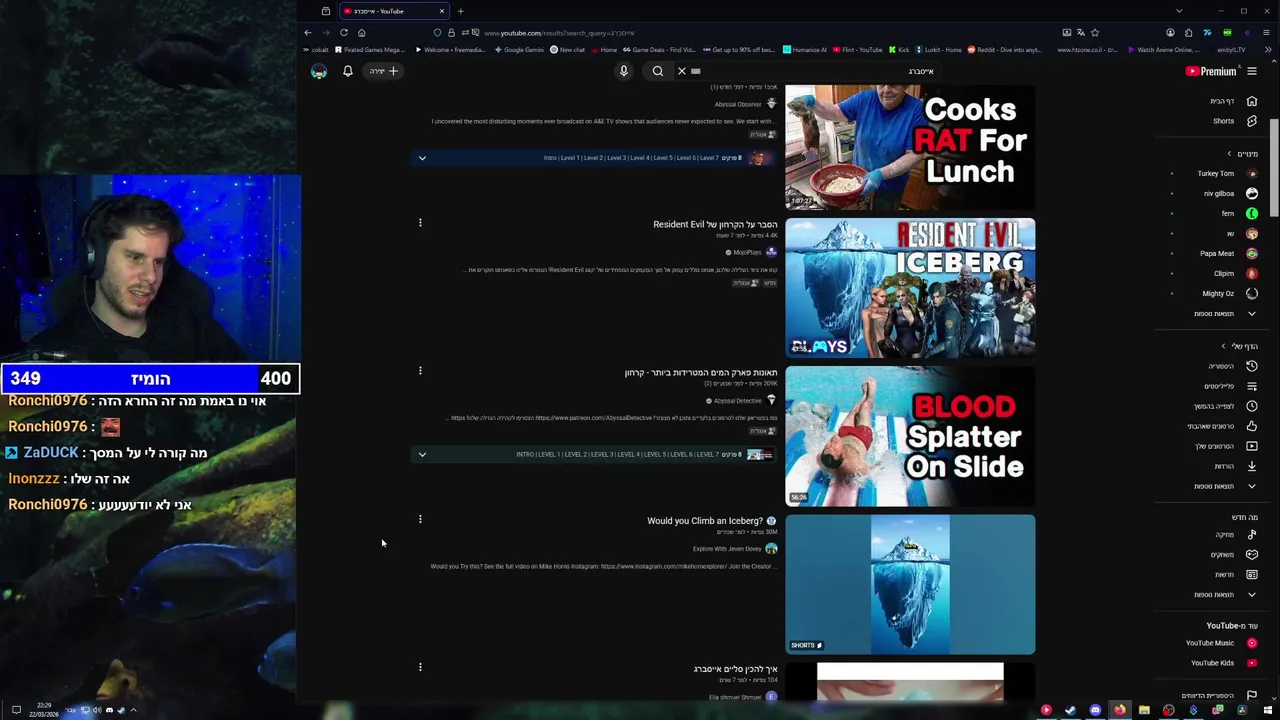Image resolution: width=1280 pixels, height=720 pixels.
Task: Open the Gaming controller explore icon
Action: (1252, 554)
